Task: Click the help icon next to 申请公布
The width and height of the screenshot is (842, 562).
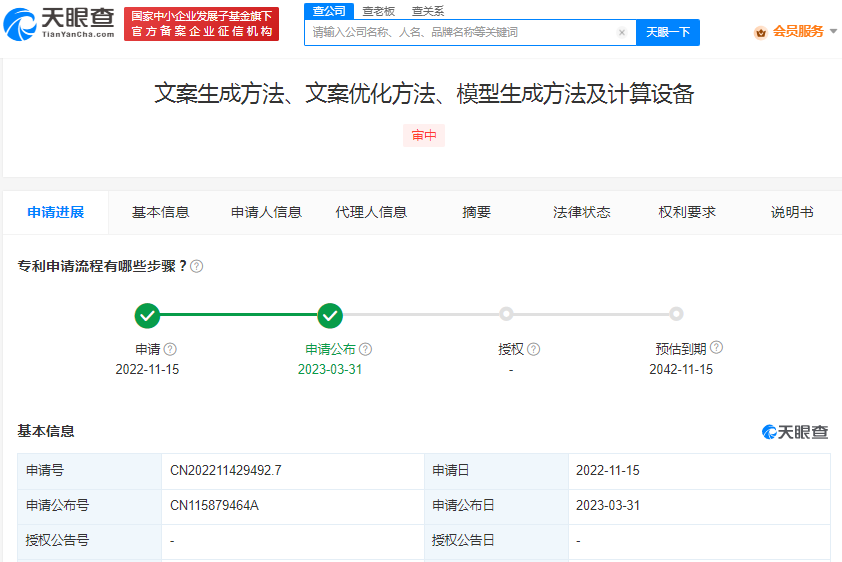Action: tap(365, 349)
